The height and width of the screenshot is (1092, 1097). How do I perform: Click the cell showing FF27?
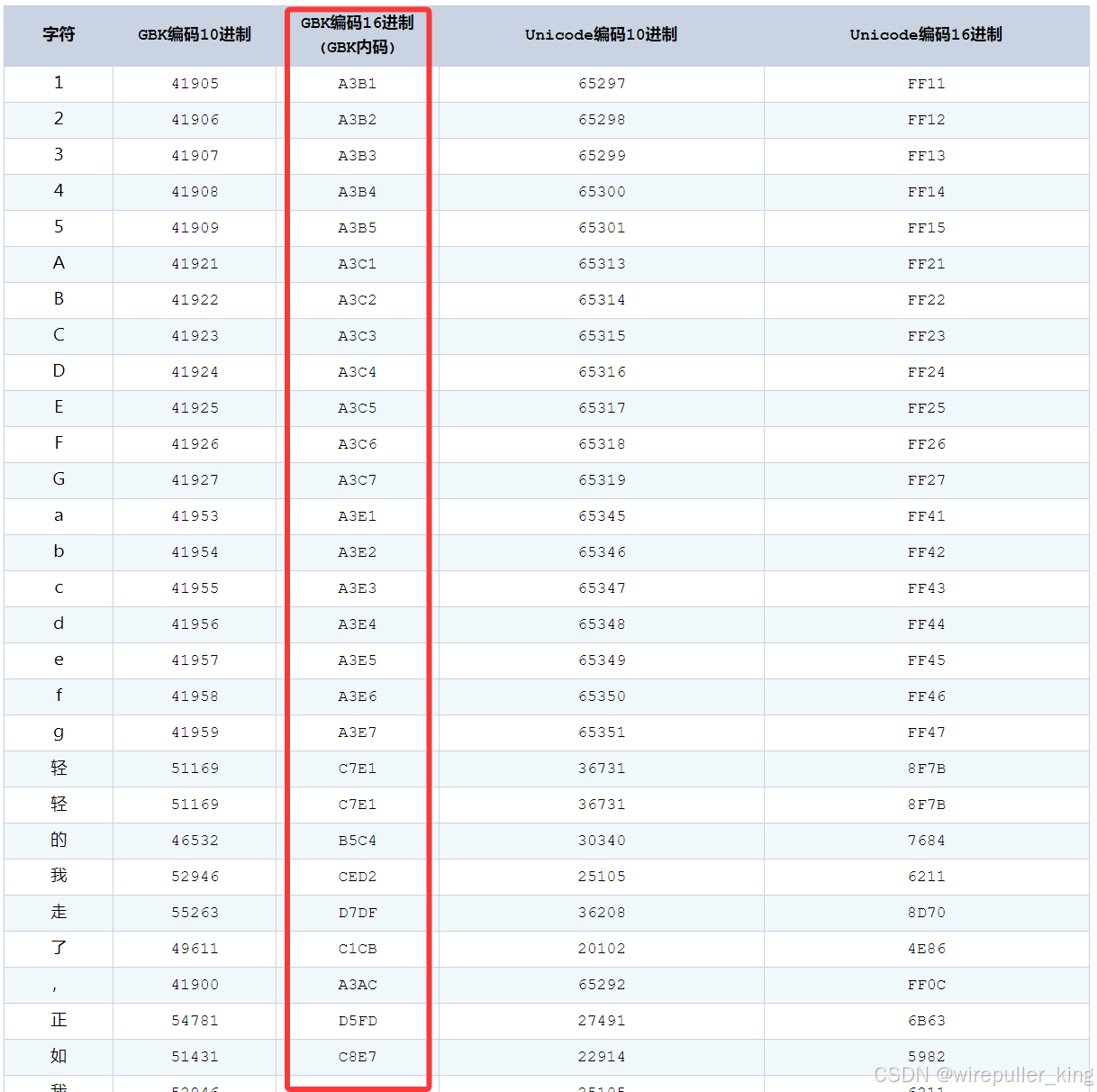[x=927, y=480]
